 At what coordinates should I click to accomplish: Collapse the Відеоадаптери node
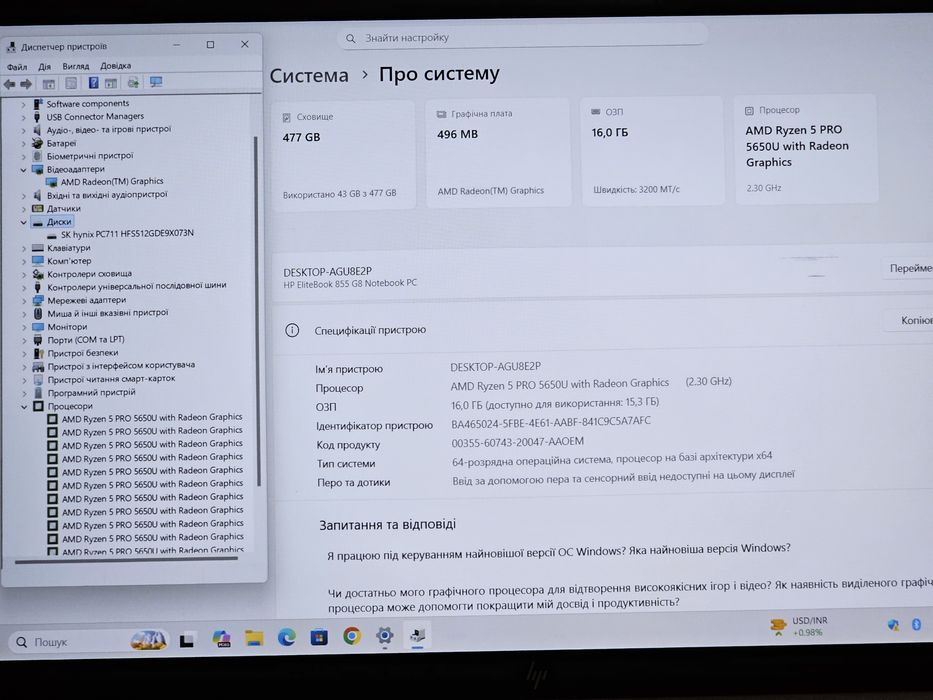(24, 170)
